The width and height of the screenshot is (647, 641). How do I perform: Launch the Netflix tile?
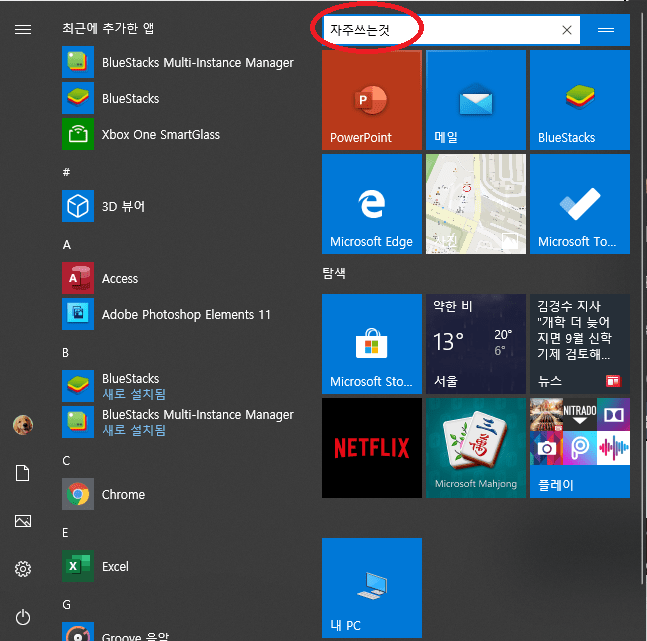[x=372, y=448]
